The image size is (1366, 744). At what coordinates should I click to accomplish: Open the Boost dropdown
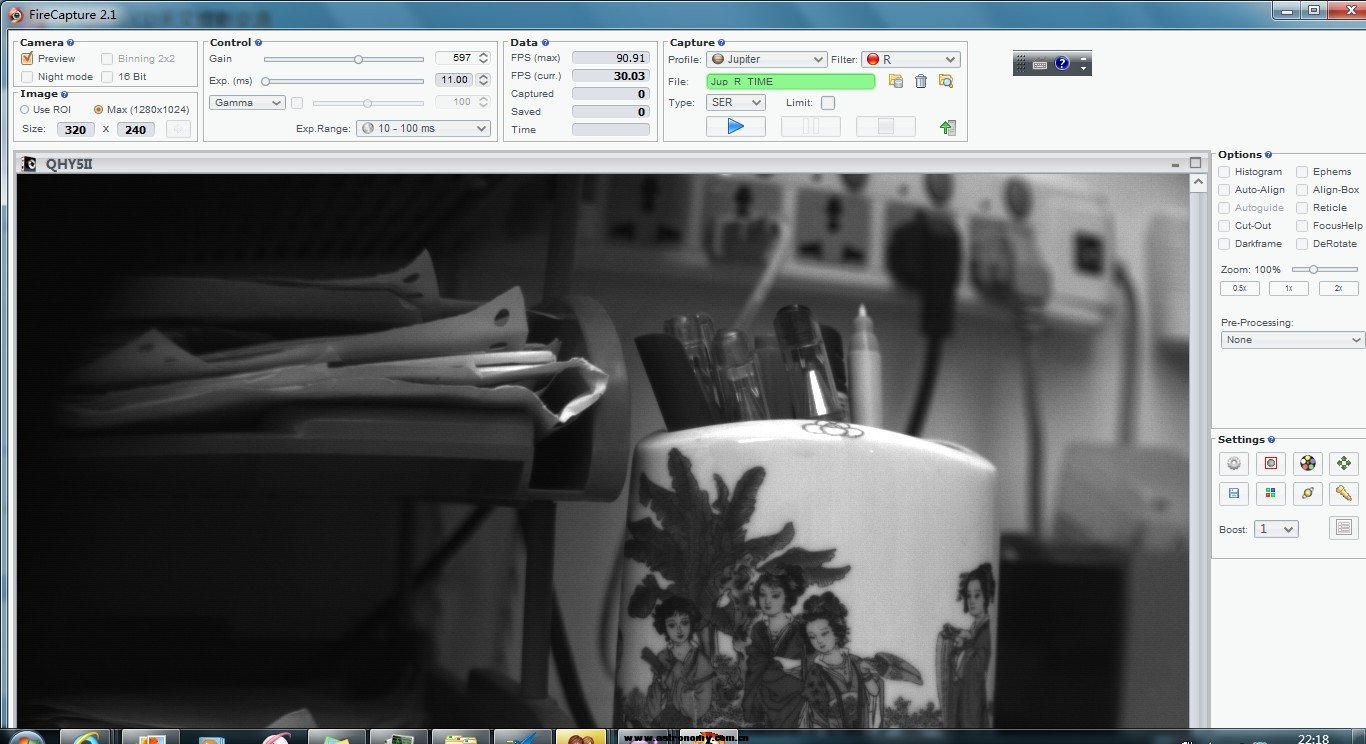click(1276, 529)
